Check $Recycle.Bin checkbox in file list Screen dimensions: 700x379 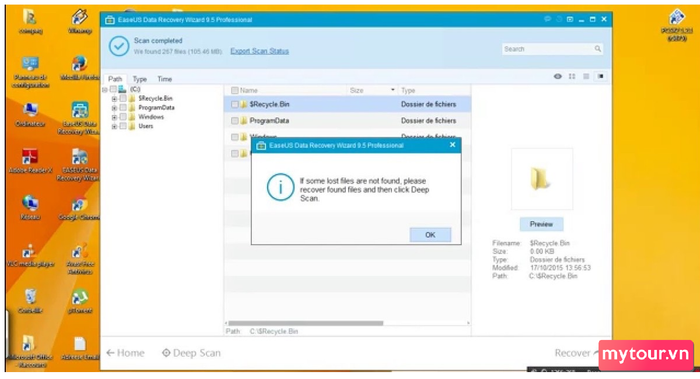[x=234, y=104]
